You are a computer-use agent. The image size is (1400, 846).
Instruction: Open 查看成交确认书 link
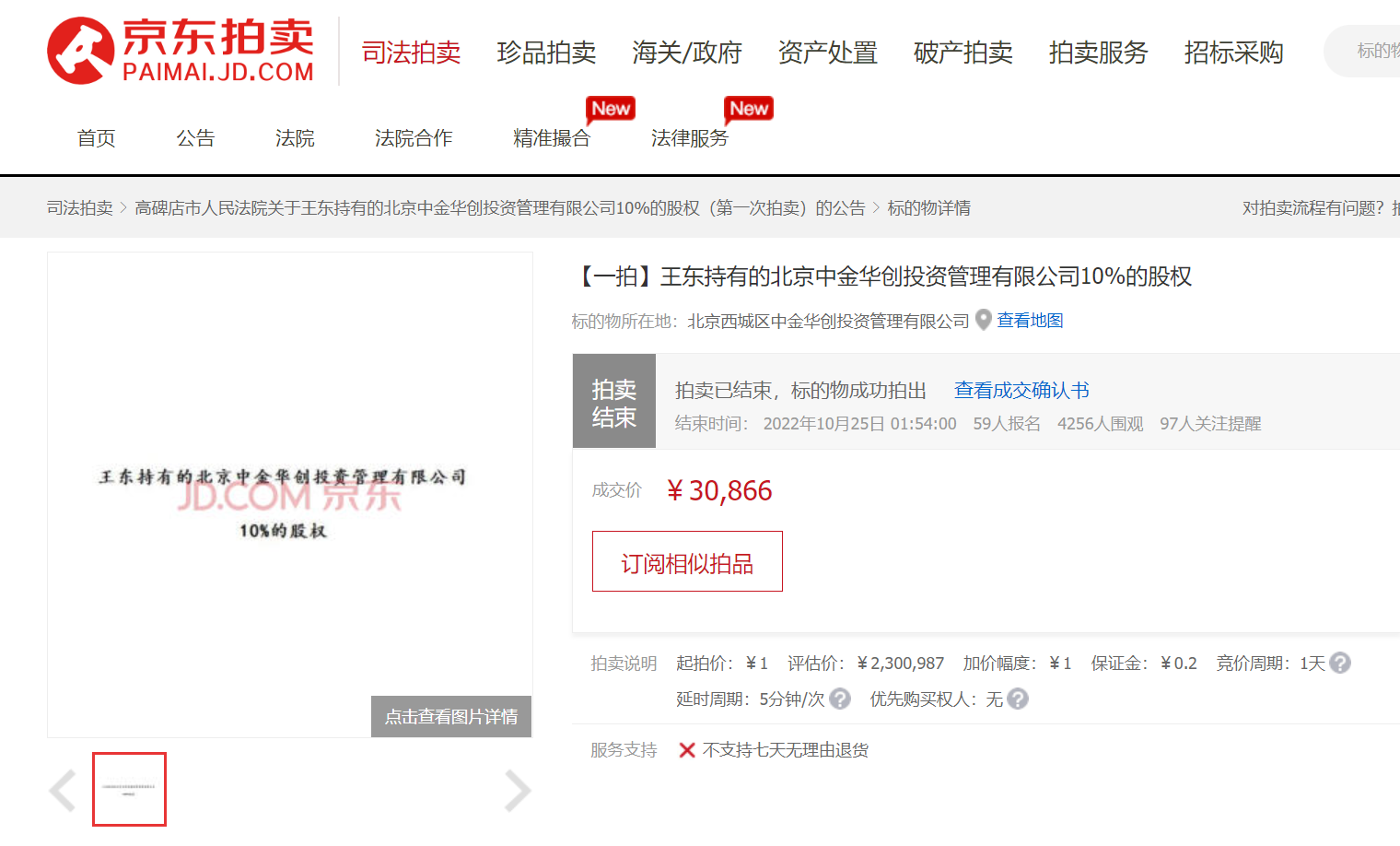pos(1021,390)
